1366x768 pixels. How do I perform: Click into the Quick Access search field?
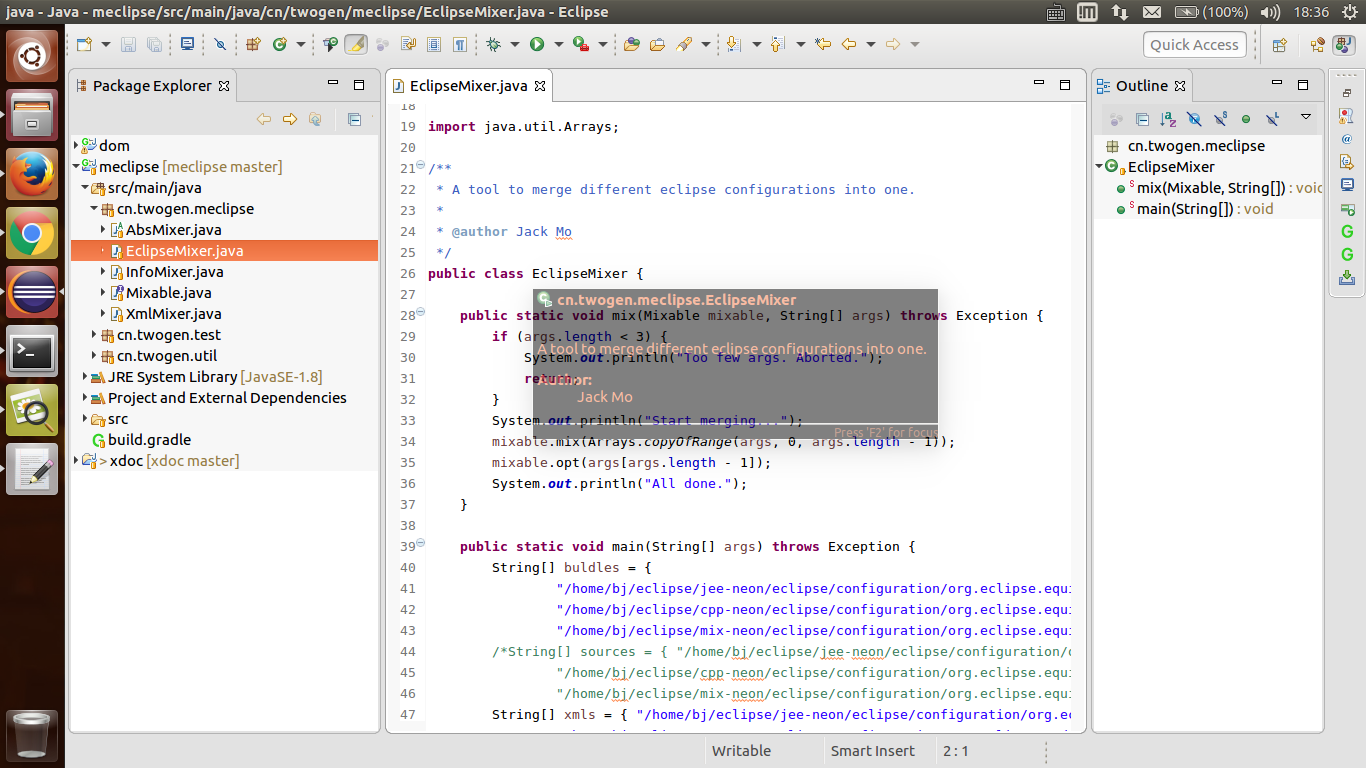1194,44
